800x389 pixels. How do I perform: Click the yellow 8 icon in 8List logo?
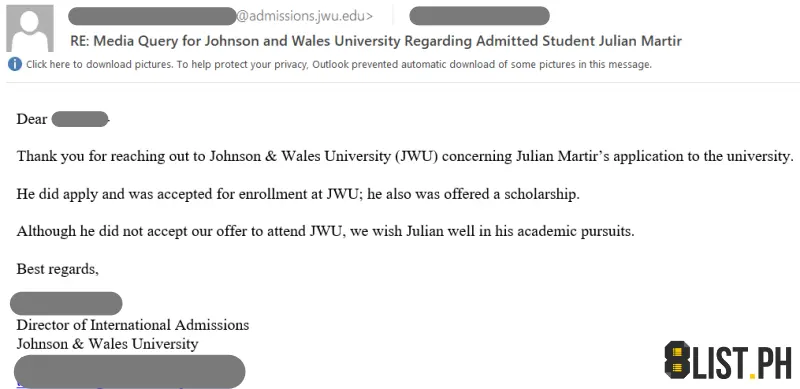(x=678, y=360)
